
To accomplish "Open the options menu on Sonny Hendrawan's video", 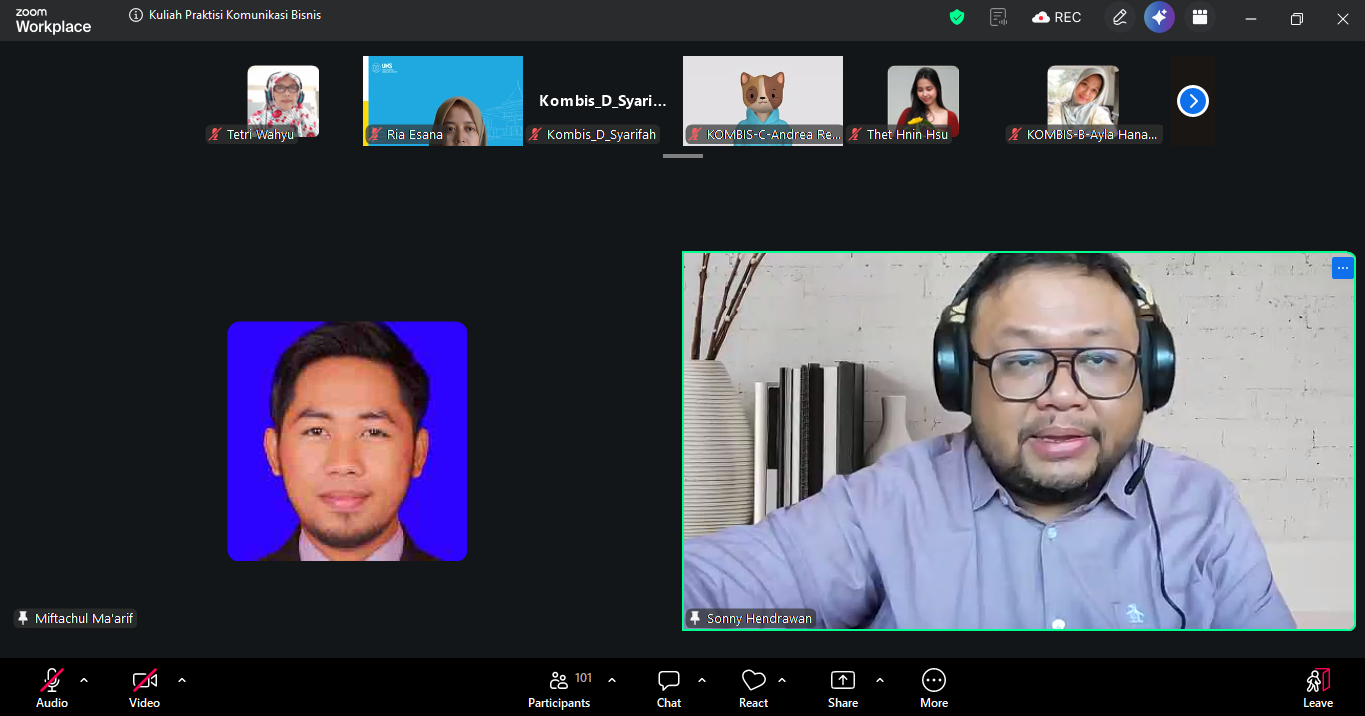I will pyautogui.click(x=1342, y=268).
